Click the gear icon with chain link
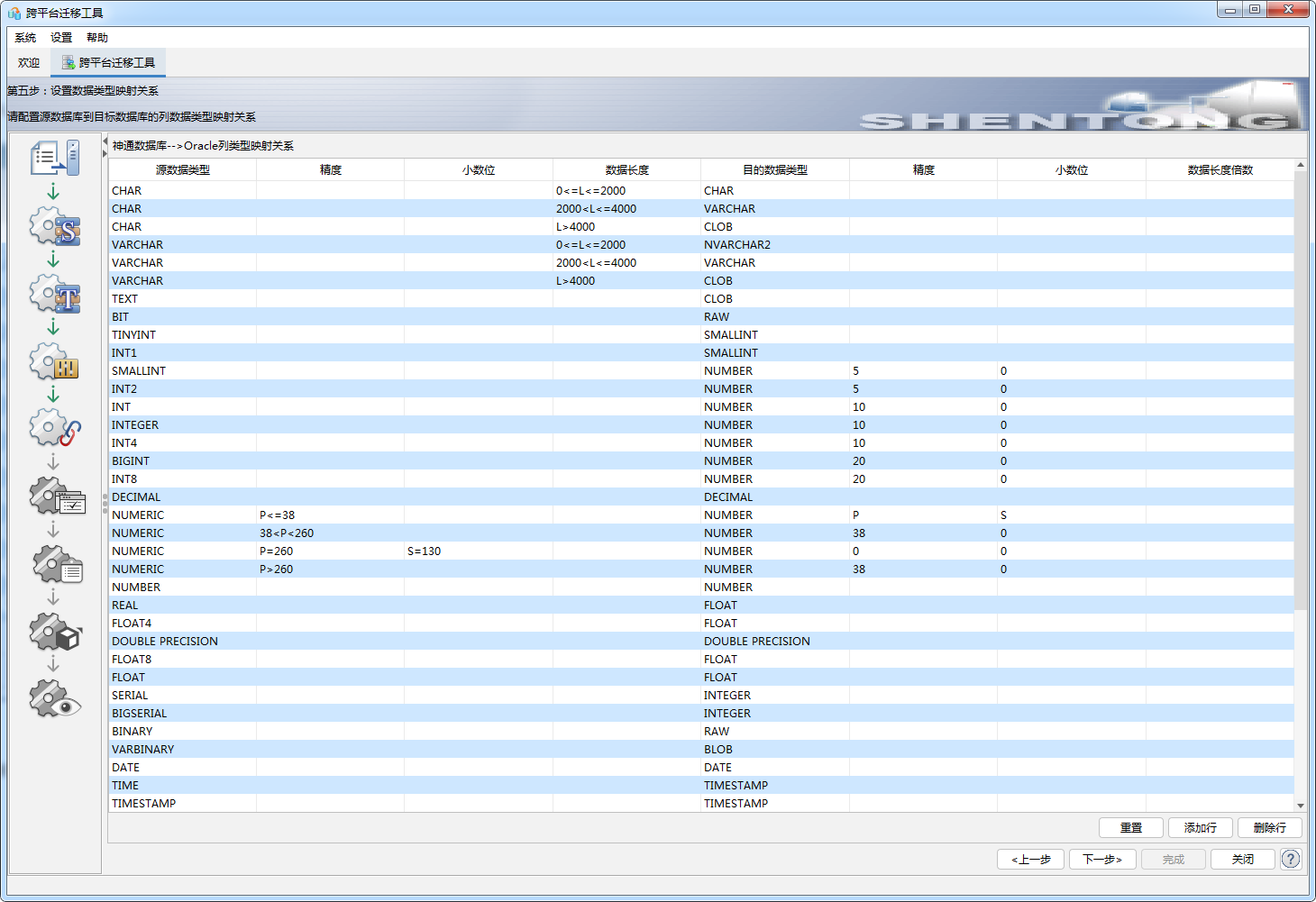Screen dimensions: 1316x902 coord(55,429)
